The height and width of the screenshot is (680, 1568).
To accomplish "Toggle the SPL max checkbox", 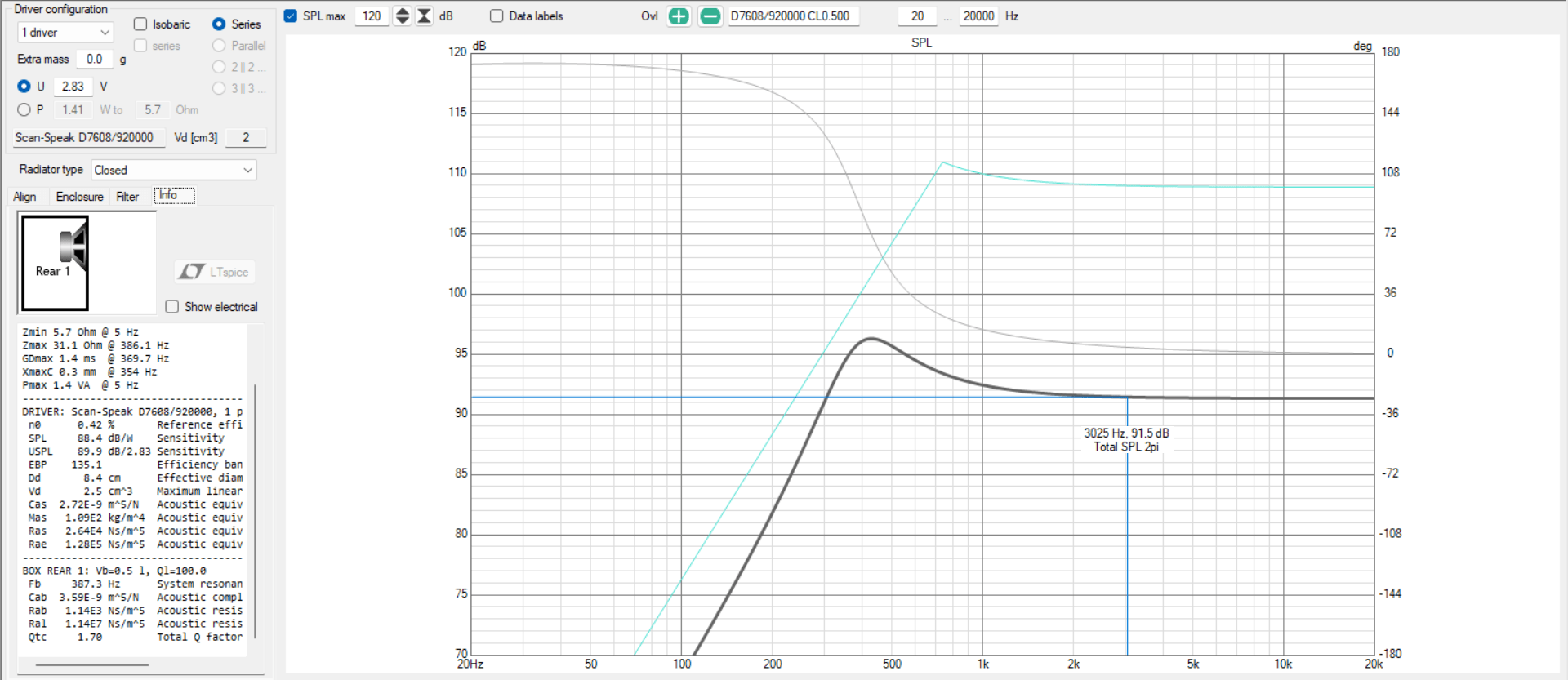I will (x=291, y=16).
